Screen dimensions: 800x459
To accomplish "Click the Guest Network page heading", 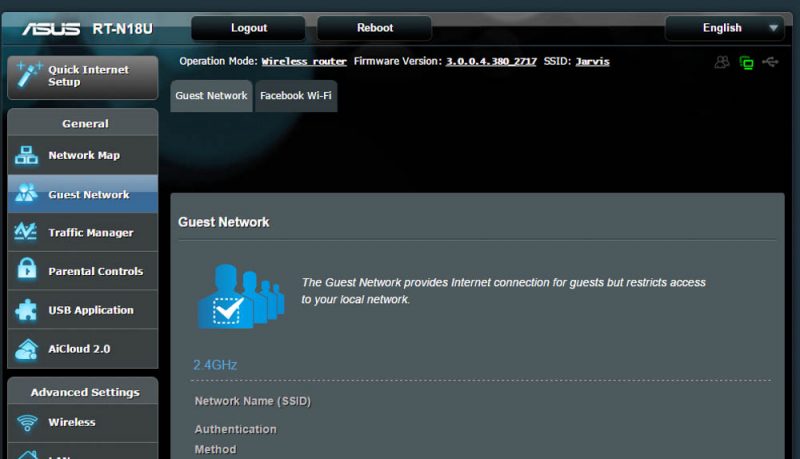I will pos(223,222).
